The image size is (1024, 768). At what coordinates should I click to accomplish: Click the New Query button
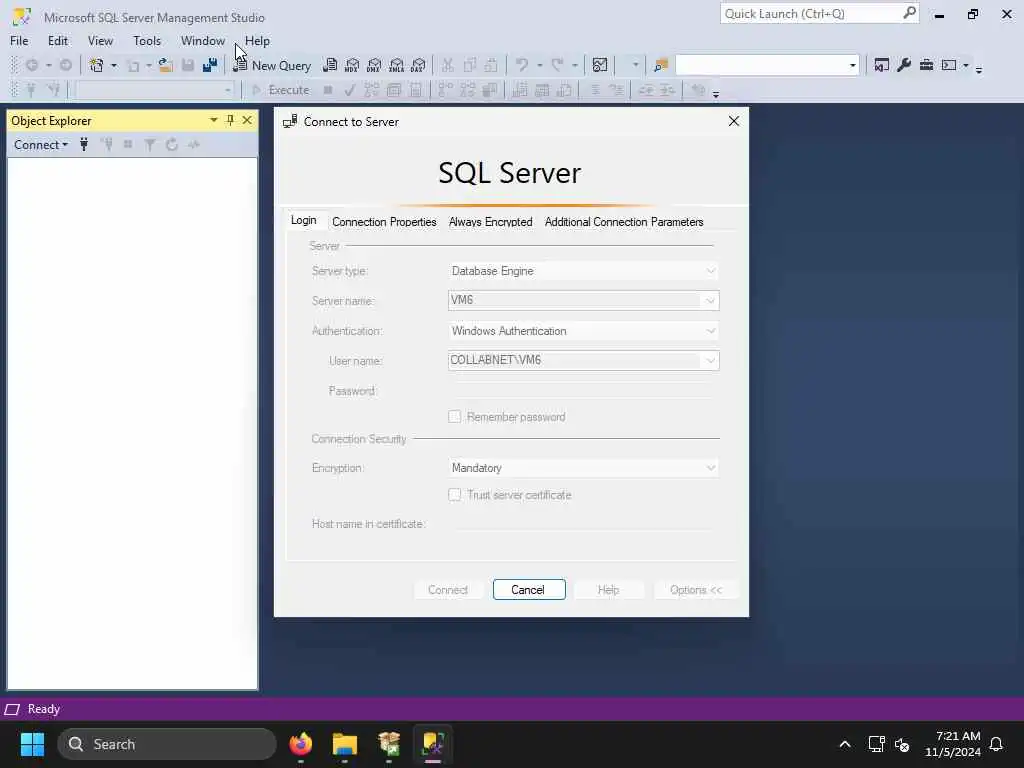click(x=273, y=65)
